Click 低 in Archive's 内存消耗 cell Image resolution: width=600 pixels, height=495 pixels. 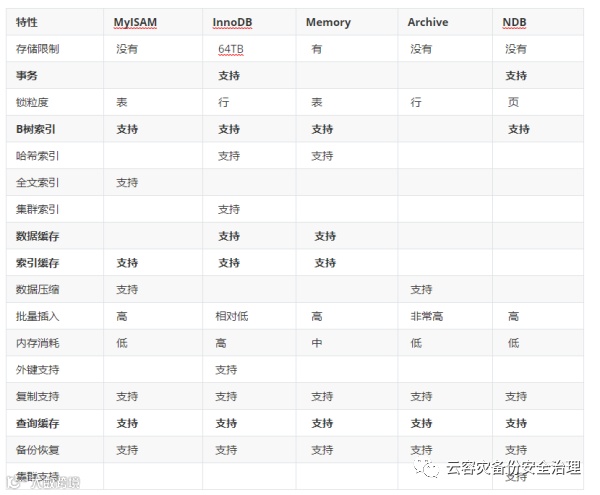[x=416, y=343]
